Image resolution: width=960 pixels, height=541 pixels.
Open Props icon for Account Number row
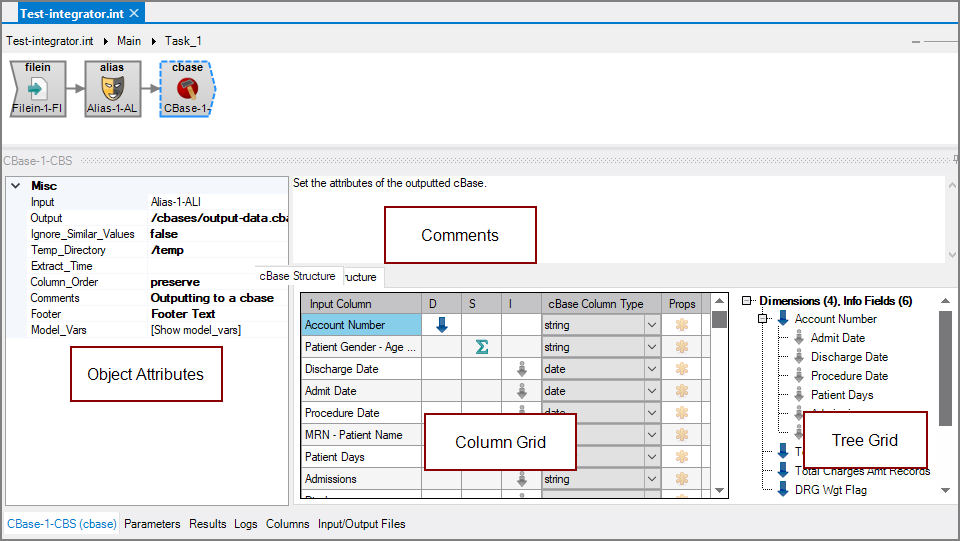682,325
